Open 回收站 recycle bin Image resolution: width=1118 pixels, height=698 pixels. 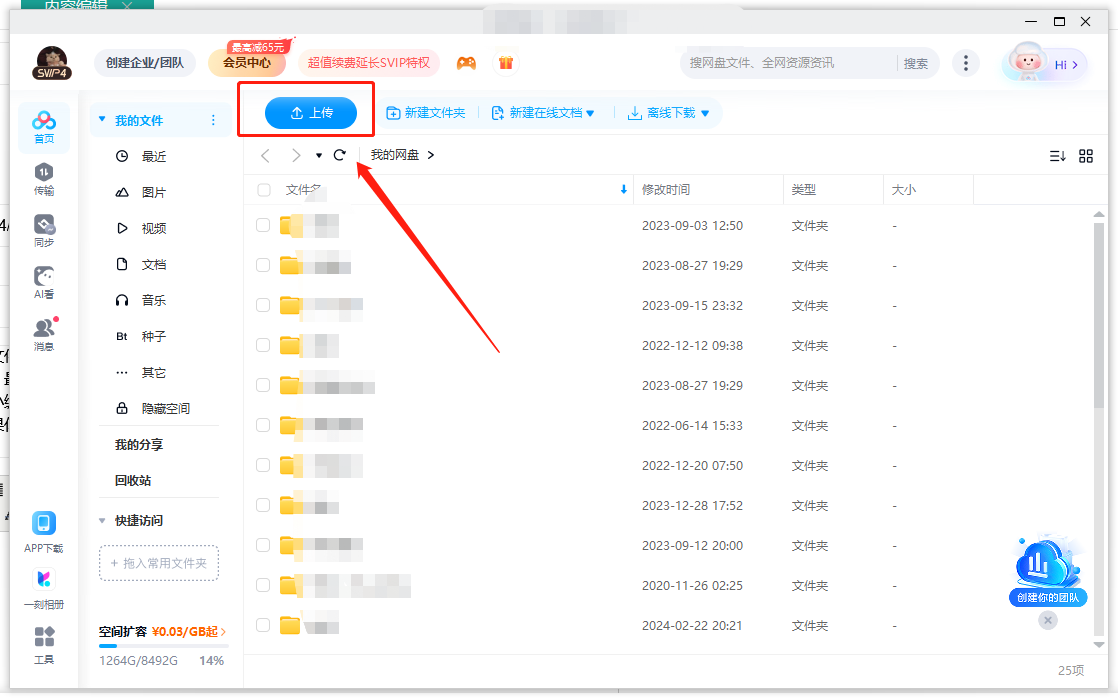point(133,481)
